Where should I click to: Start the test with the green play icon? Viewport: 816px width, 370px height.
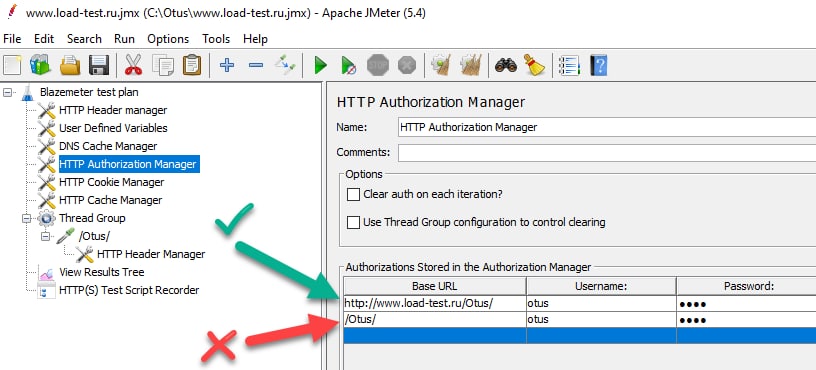(x=321, y=66)
